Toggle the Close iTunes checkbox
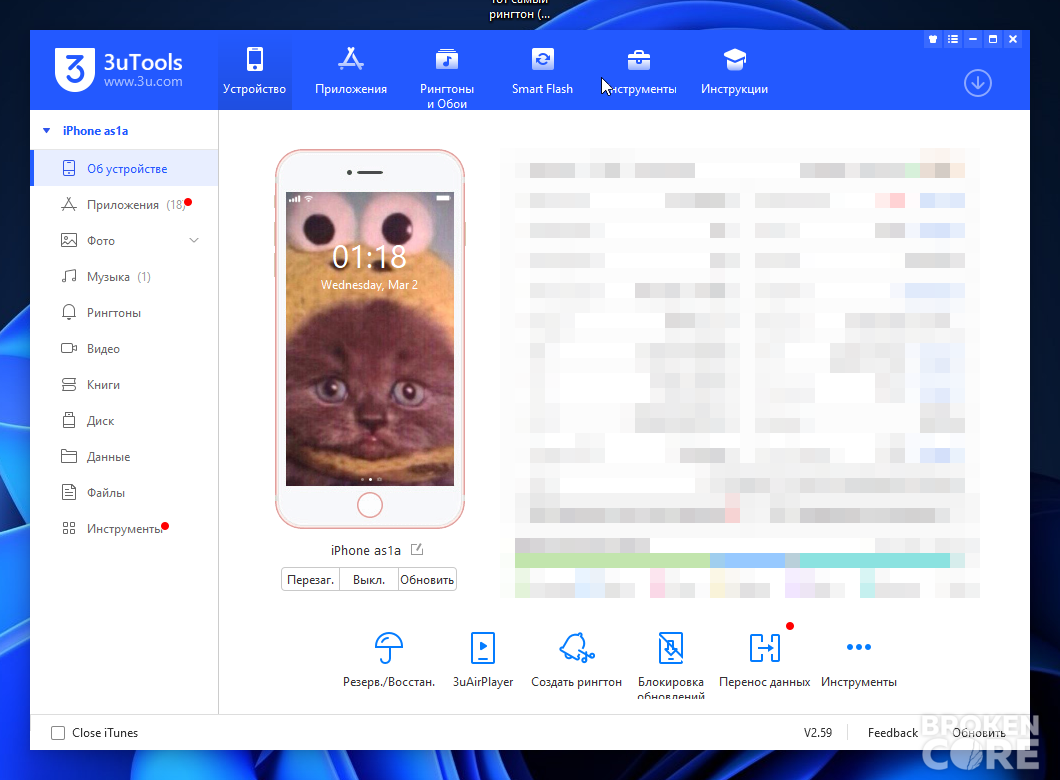This screenshot has height=780, width=1060. 58,733
